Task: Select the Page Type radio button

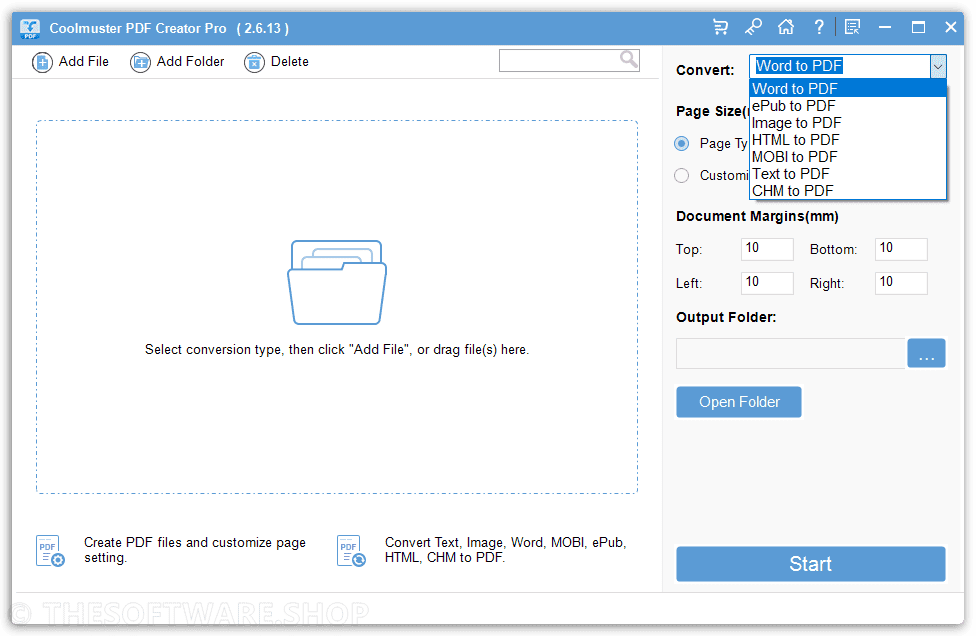Action: (682, 144)
